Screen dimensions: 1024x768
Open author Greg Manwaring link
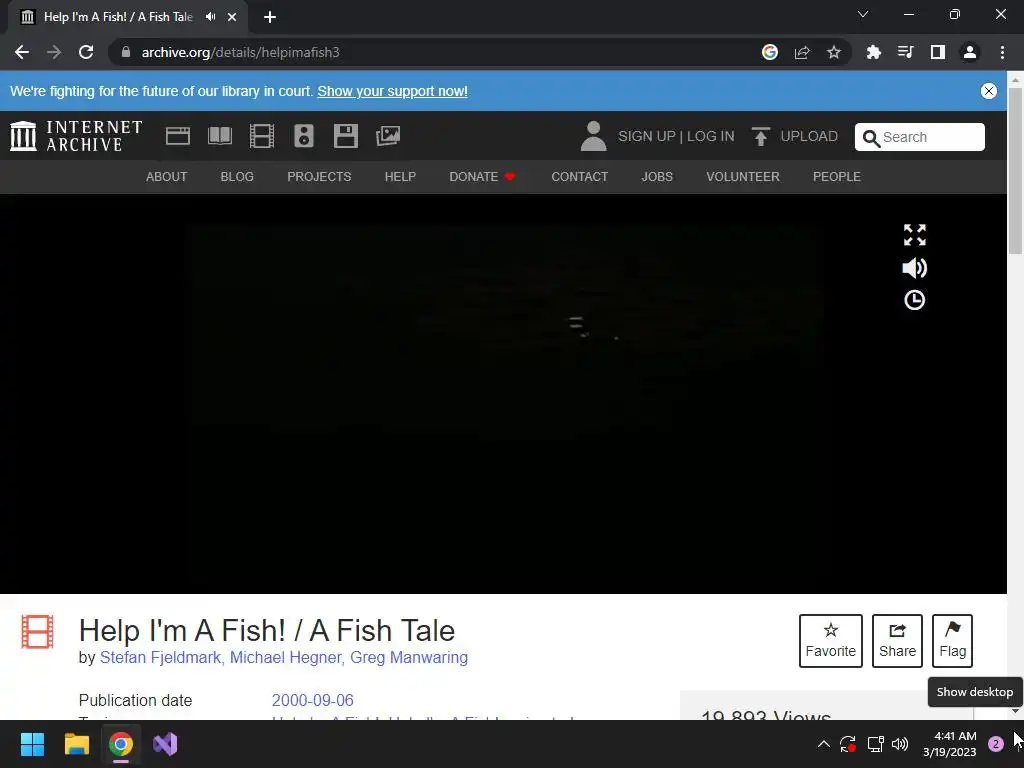(x=409, y=657)
